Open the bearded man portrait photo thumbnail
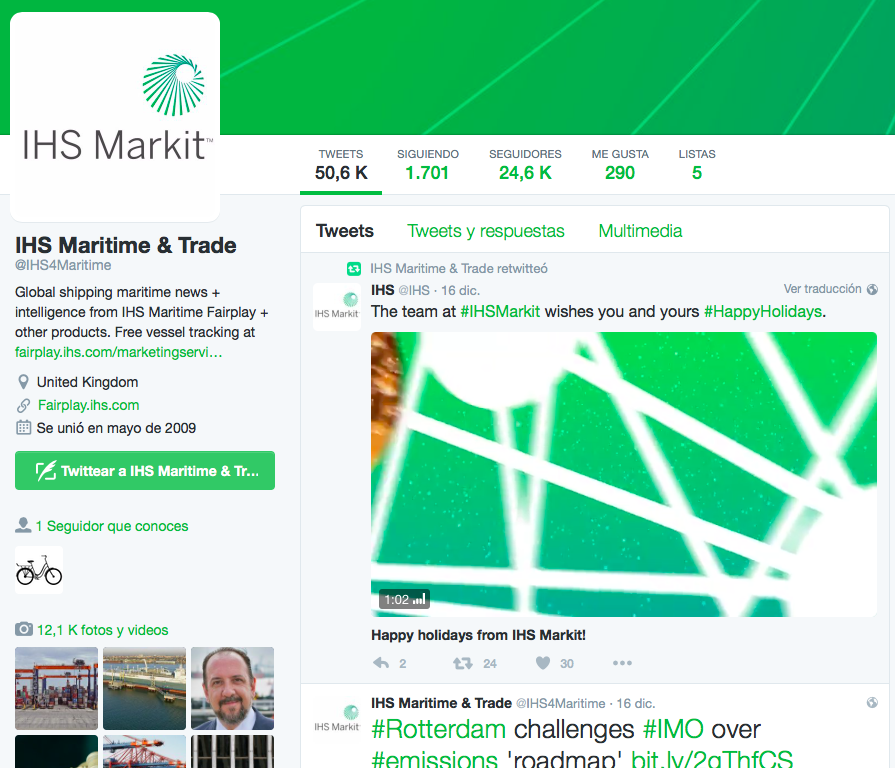Screen dimensions: 895x768 232,688
